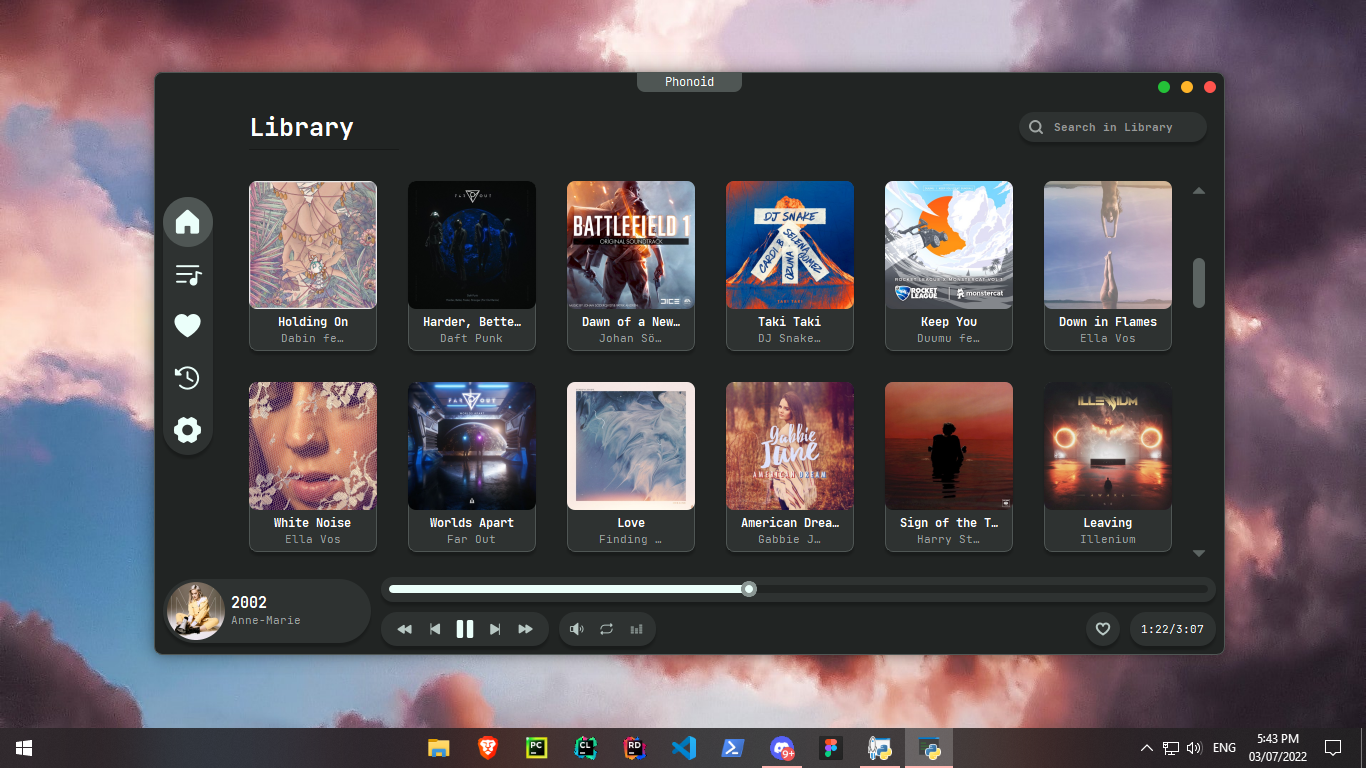This screenshot has width=1366, height=768.
Task: Open the Windows Start menu
Action: click(x=24, y=748)
